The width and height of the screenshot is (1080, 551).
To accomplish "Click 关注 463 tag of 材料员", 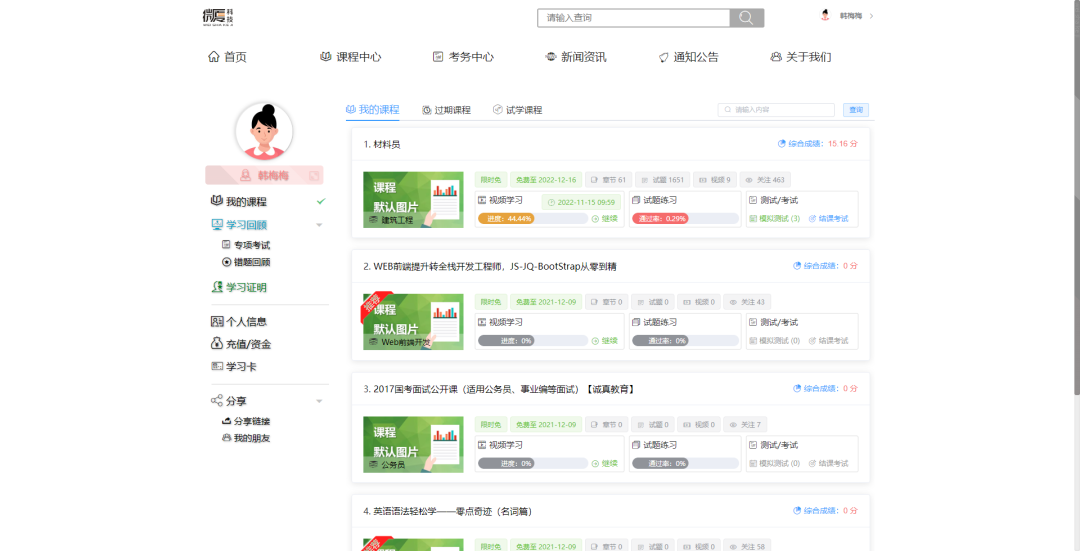I will pyautogui.click(x=765, y=180).
